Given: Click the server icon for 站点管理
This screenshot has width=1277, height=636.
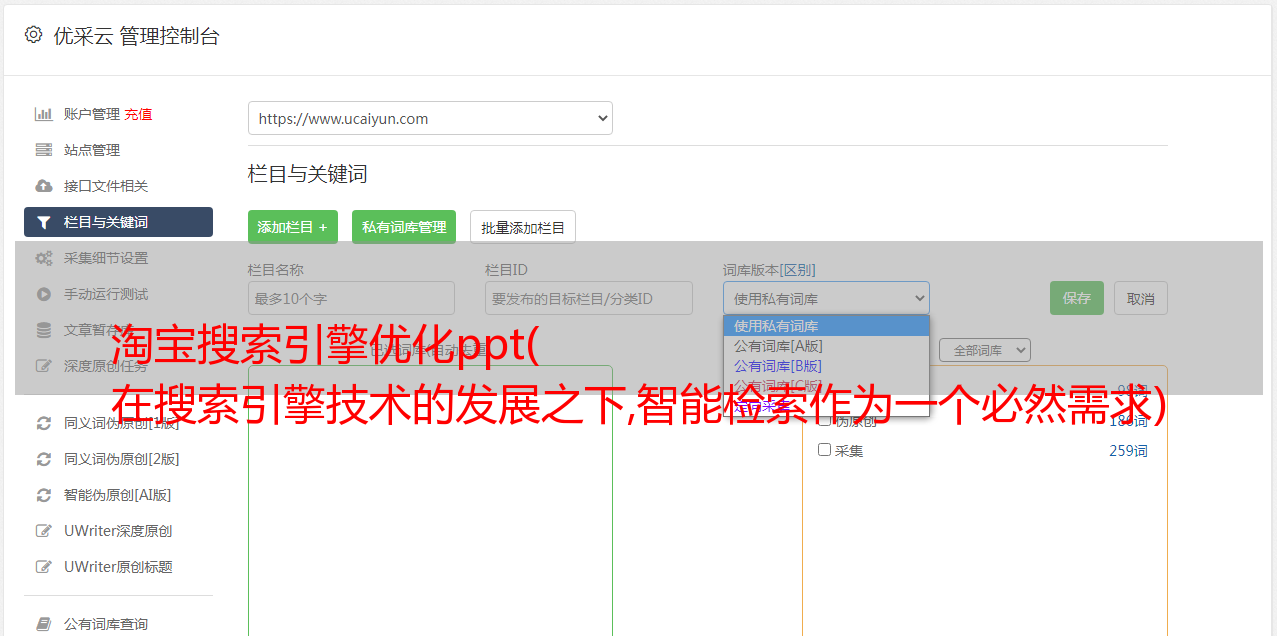Looking at the screenshot, I should click(x=44, y=150).
